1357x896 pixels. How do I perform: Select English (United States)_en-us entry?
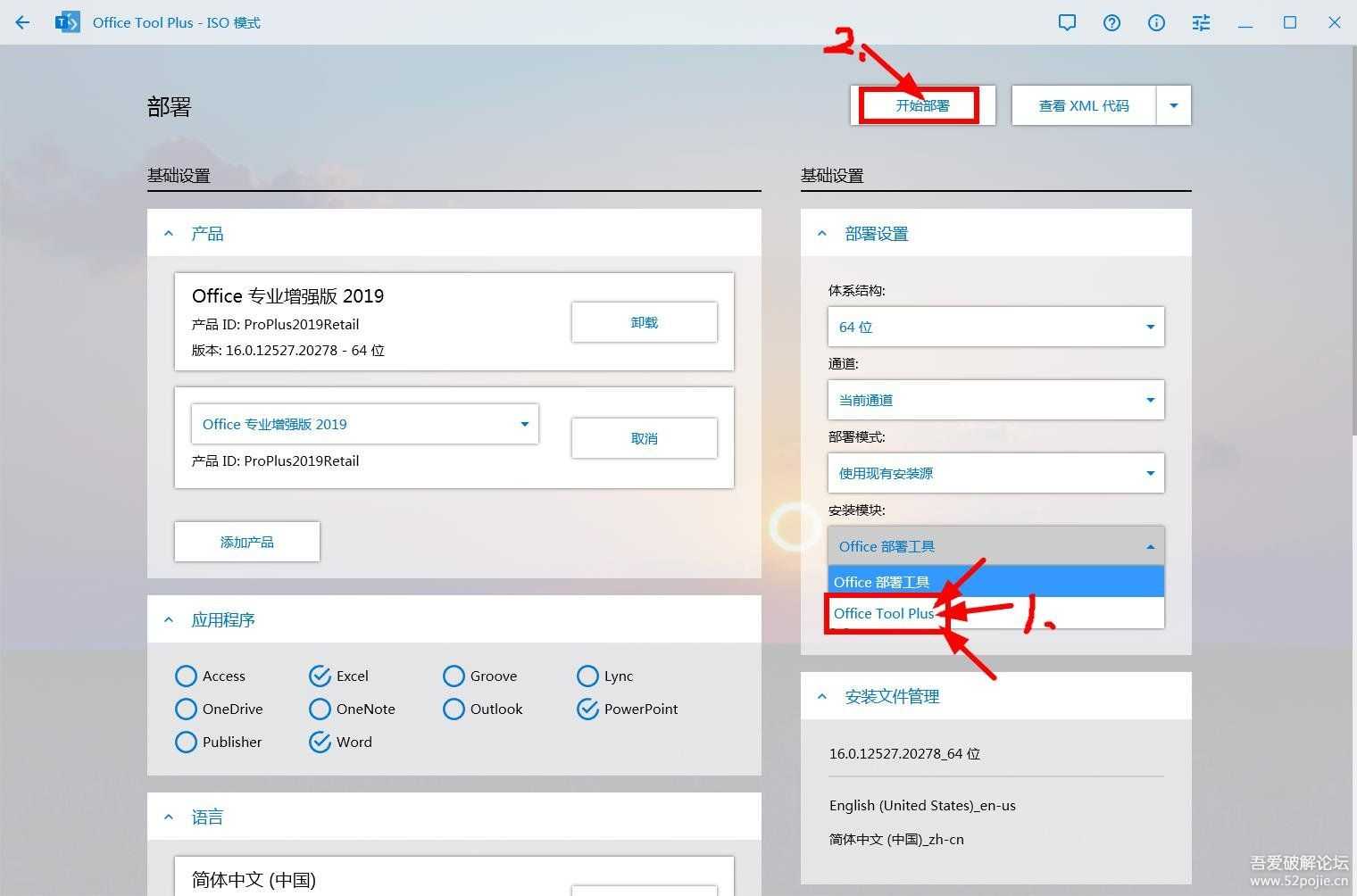tap(922, 805)
